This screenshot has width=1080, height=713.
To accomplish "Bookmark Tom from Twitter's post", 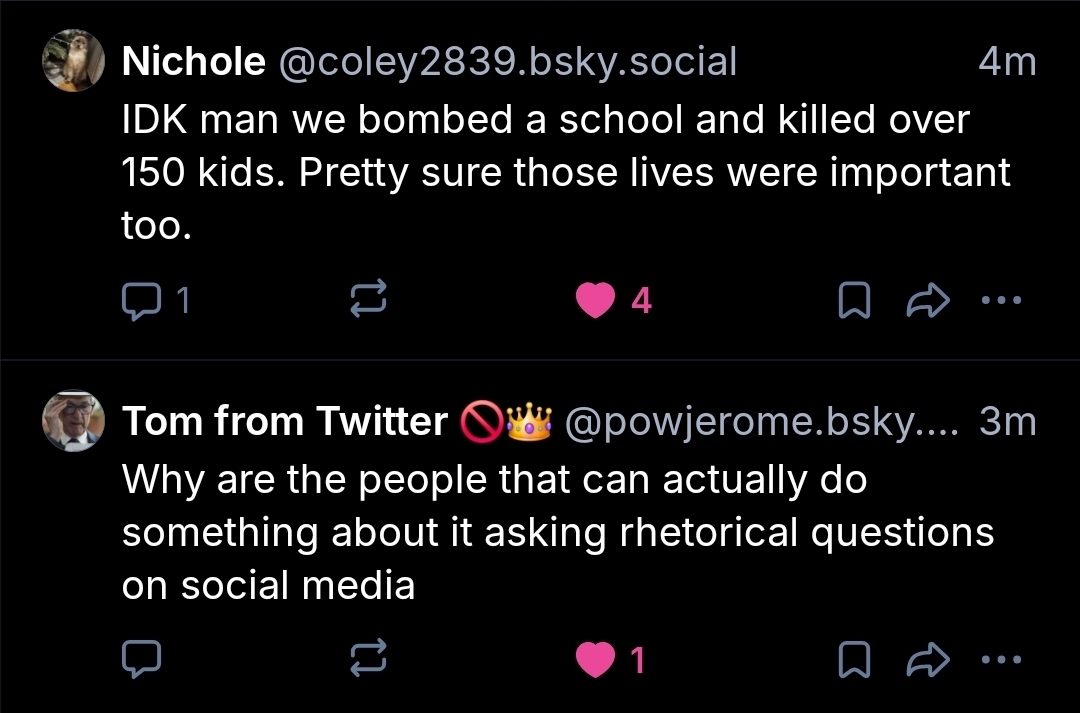I will click(852, 658).
